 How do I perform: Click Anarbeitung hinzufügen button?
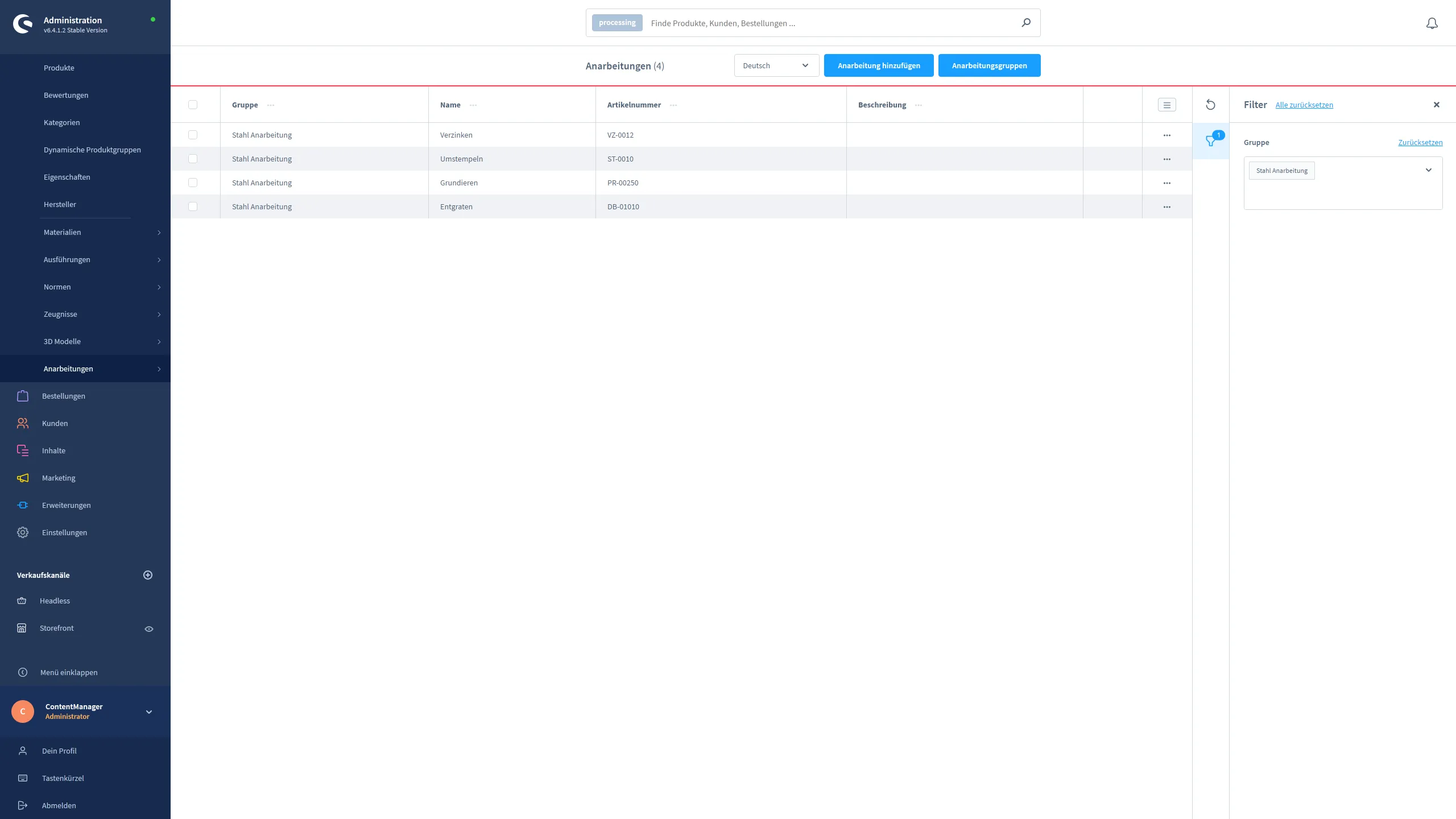879,65
